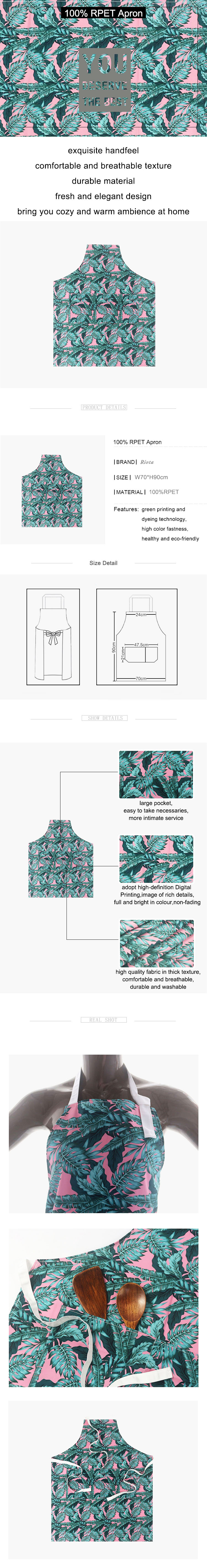
Task: Open the wooden spoons on apron photo
Action: pyautogui.click(x=104, y=1308)
